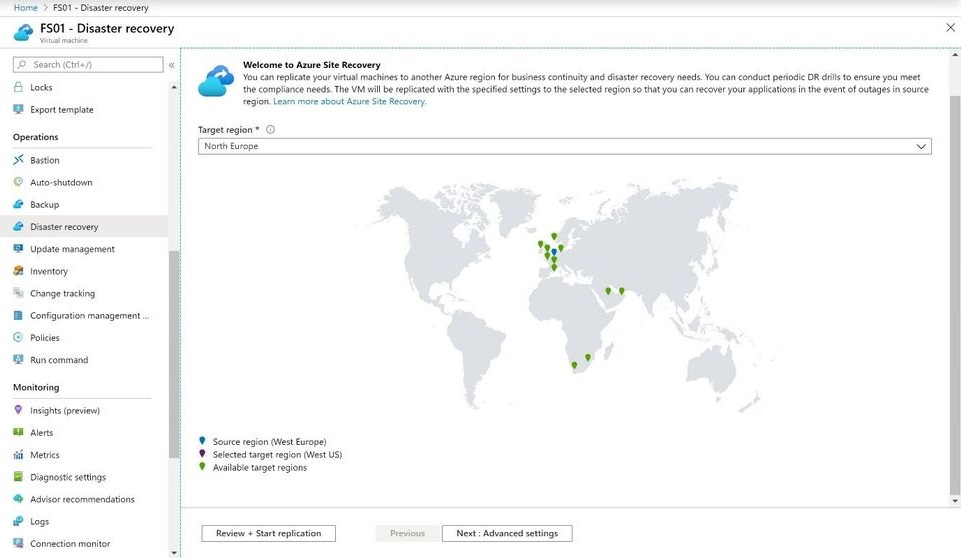The image size is (961, 558).
Task: Open Backup menu item
Action: click(x=45, y=204)
